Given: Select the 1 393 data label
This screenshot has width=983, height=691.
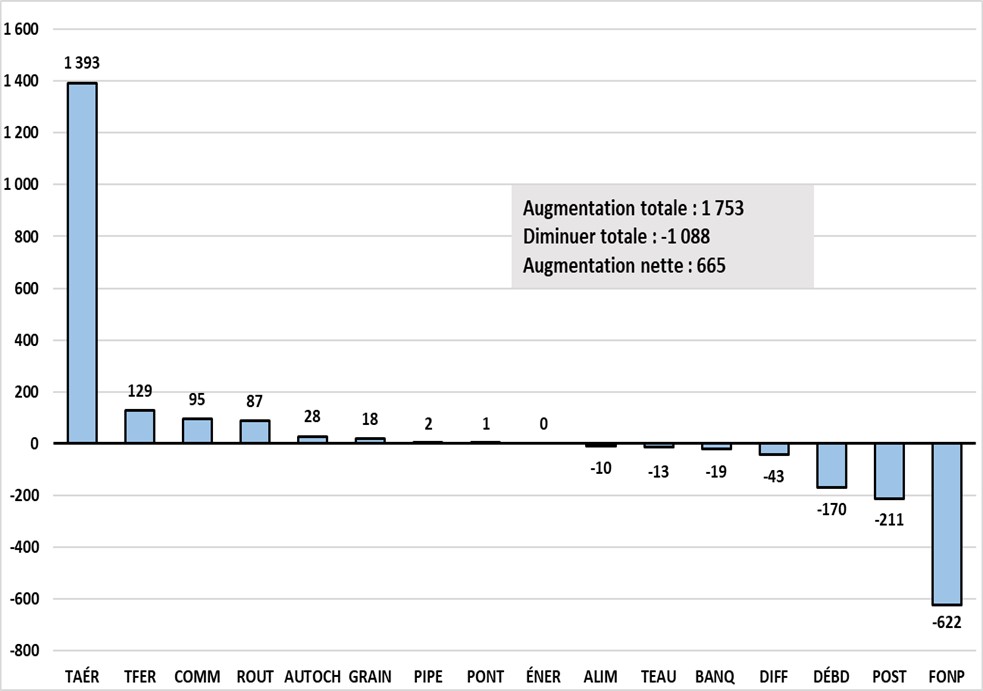Looking at the screenshot, I should [x=82, y=63].
